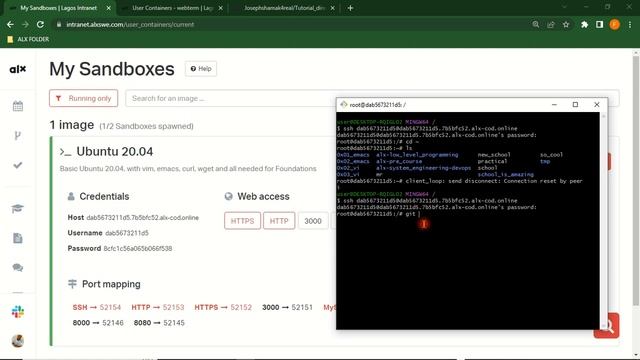Image resolution: width=640 pixels, height=360 pixels.
Task: Open Chrome three-dot menu
Action: 630,24
